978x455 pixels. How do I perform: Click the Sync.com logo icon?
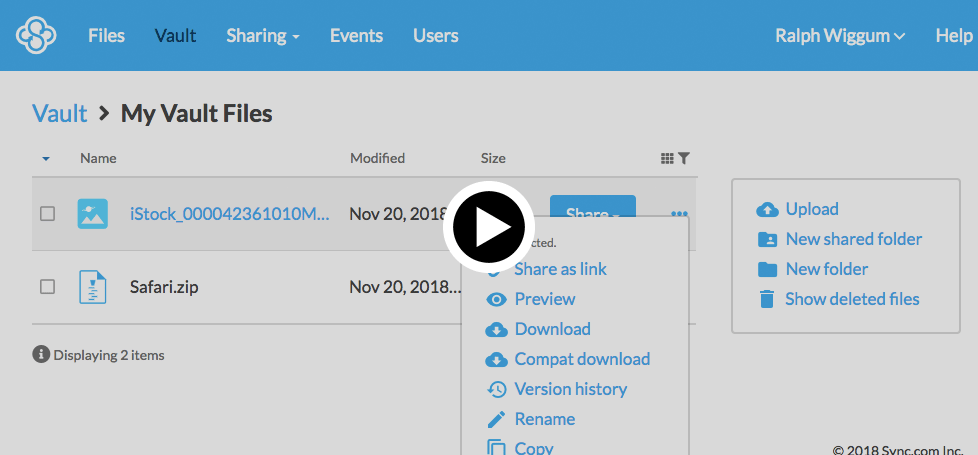point(36,36)
